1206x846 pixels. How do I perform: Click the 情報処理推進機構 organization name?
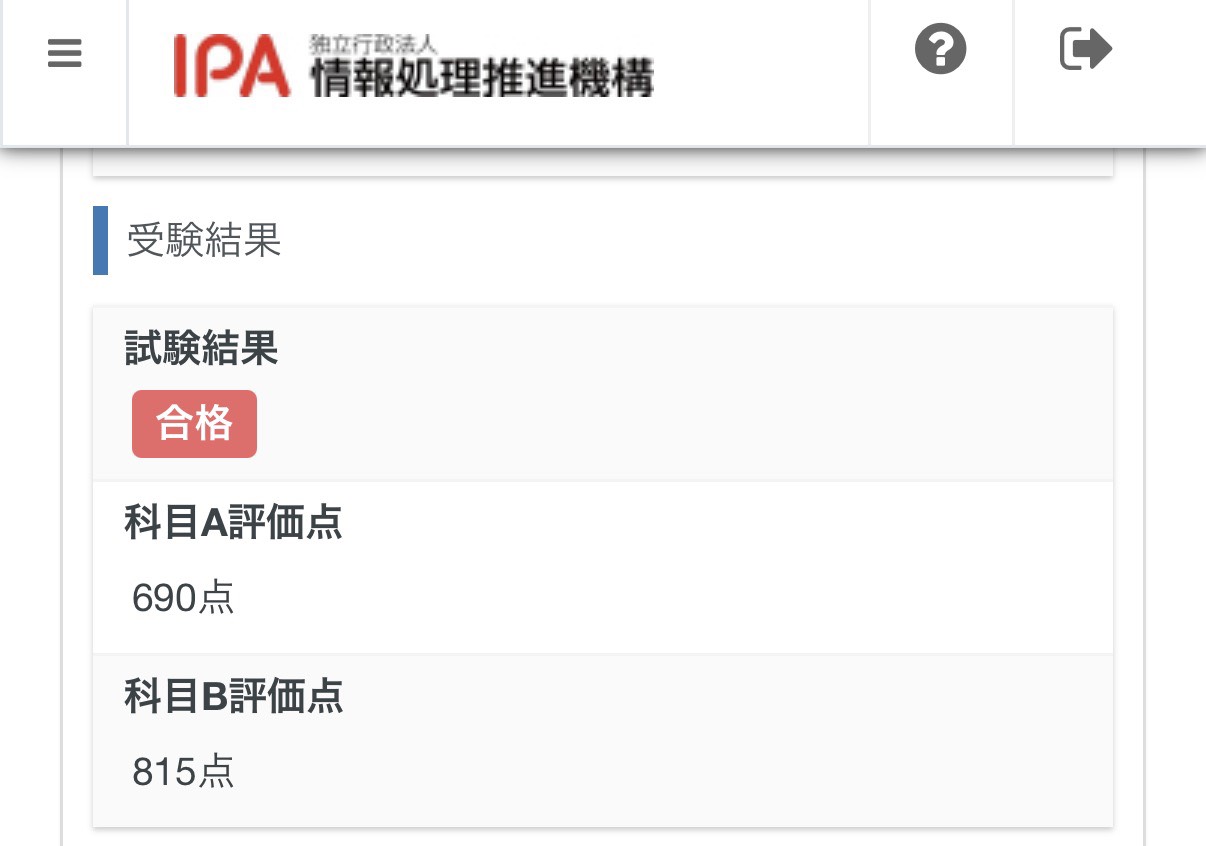tap(481, 77)
